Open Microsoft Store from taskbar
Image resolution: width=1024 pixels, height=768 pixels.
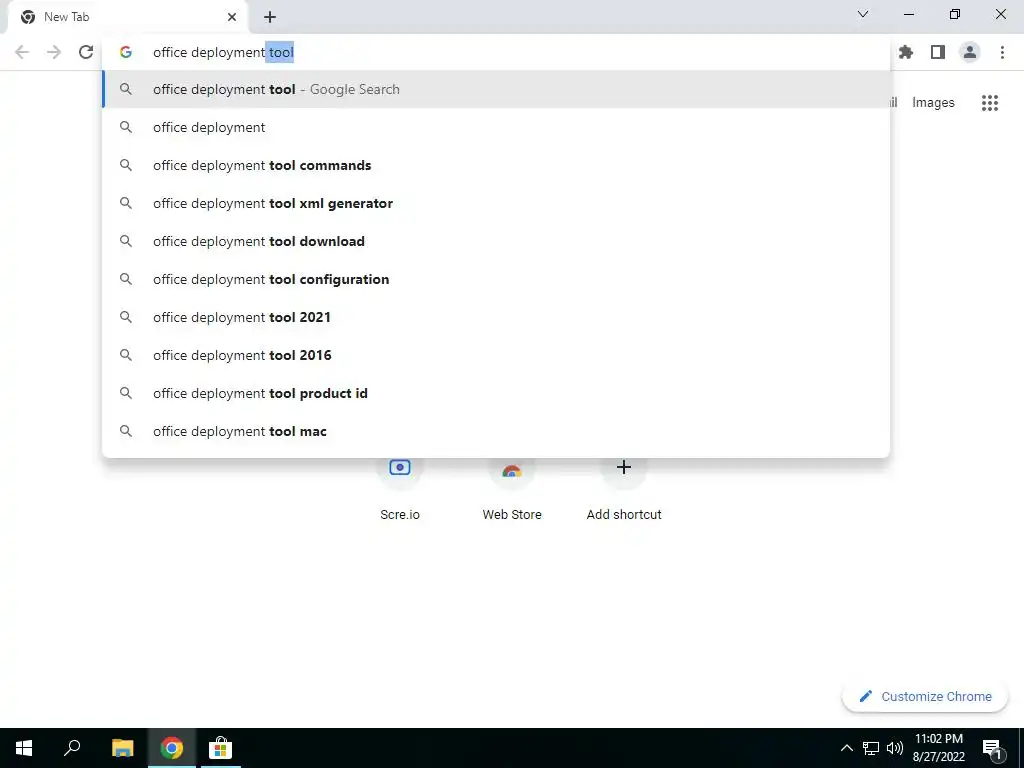tap(220, 748)
